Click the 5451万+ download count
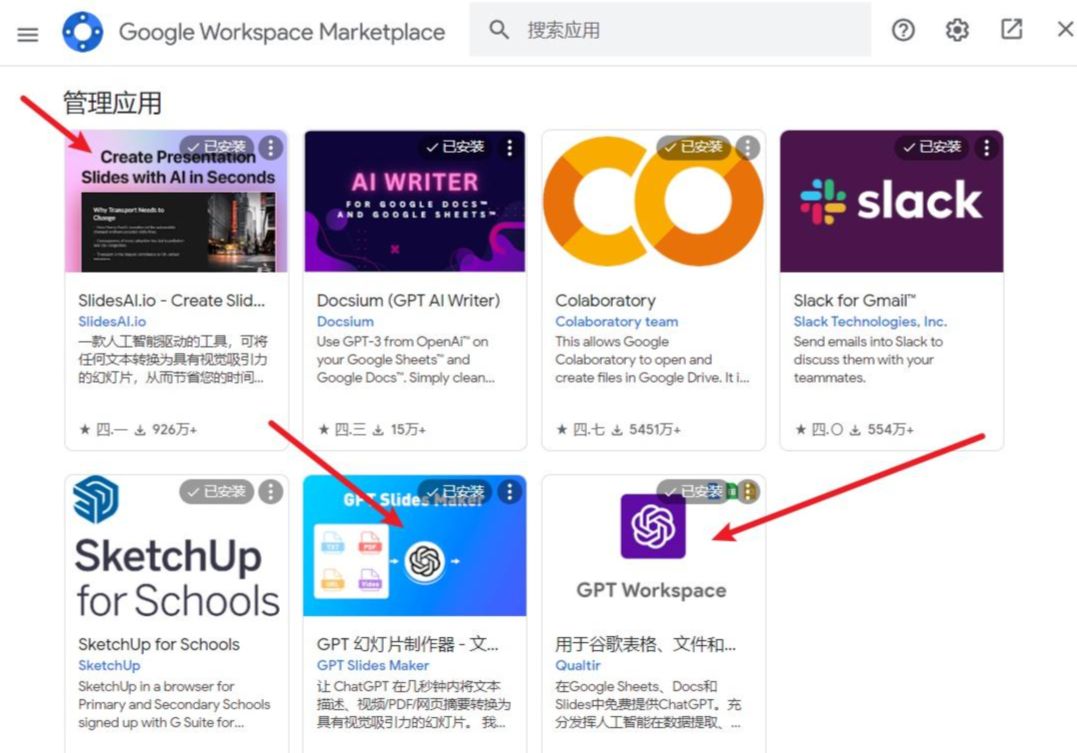This screenshot has width=1077, height=753. [655, 429]
